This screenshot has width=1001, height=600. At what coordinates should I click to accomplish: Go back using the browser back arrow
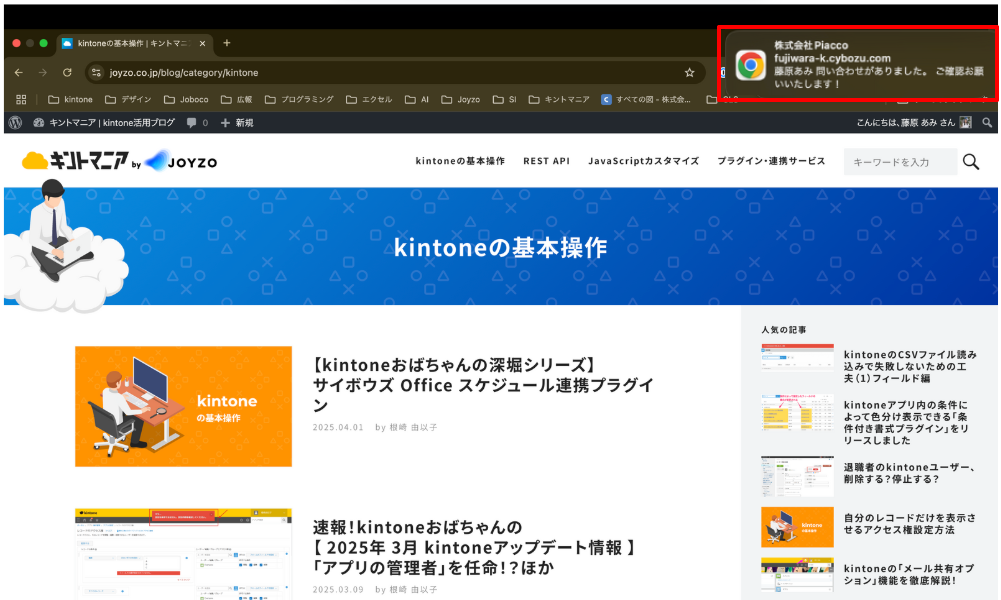pos(19,73)
